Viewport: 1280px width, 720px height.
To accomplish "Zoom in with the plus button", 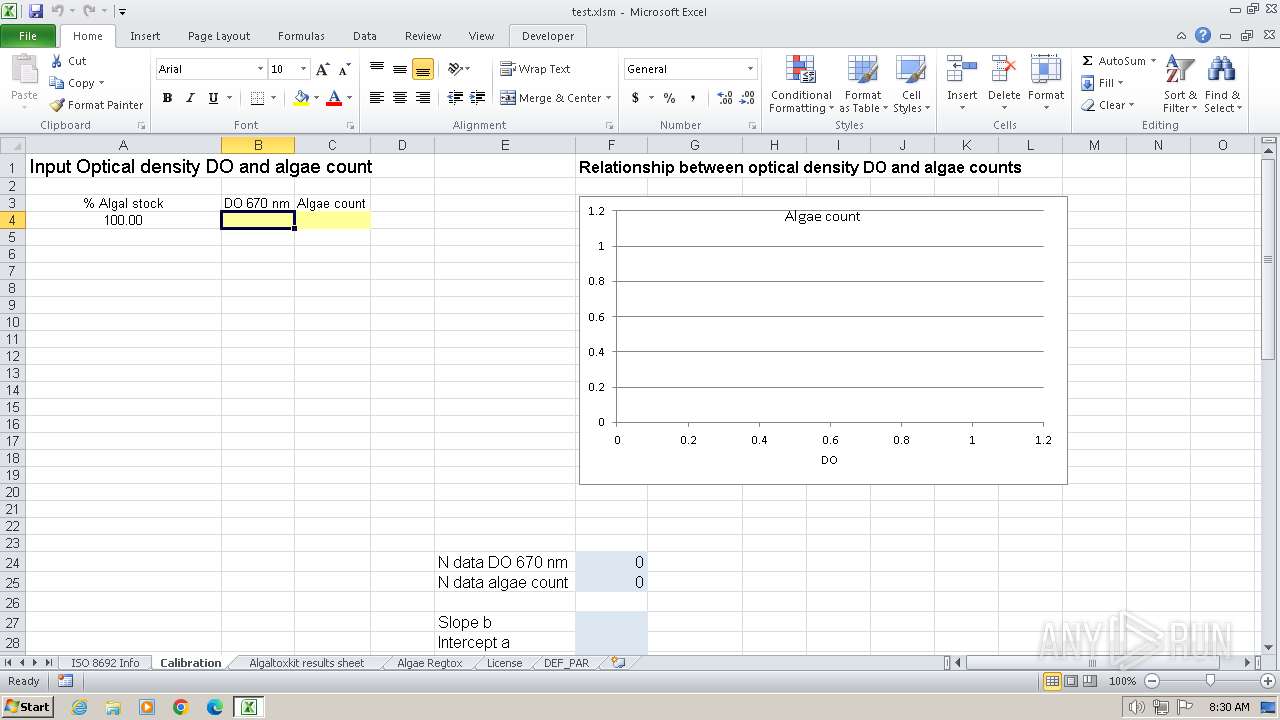I will tap(1268, 681).
